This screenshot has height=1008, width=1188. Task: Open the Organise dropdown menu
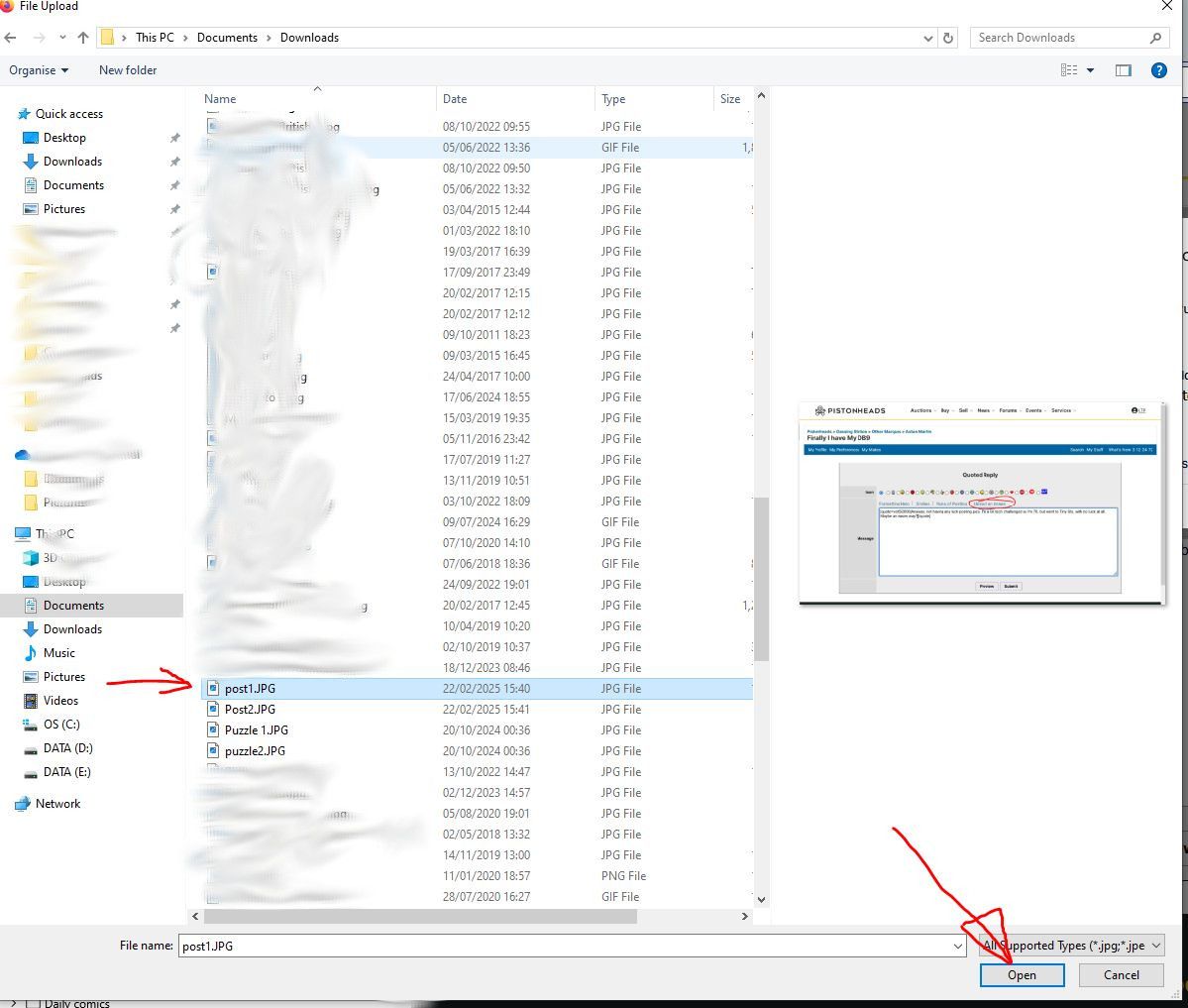(x=39, y=70)
